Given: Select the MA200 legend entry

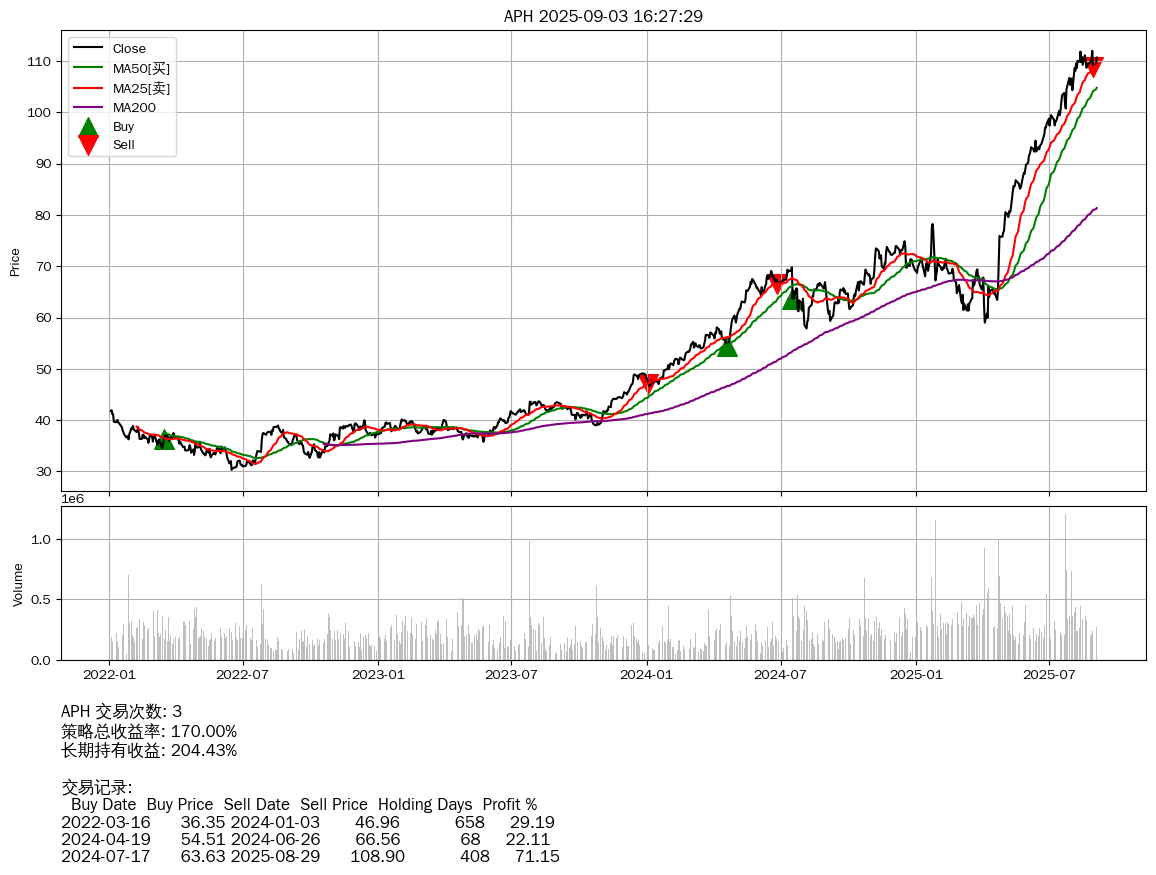Looking at the screenshot, I should tap(134, 108).
